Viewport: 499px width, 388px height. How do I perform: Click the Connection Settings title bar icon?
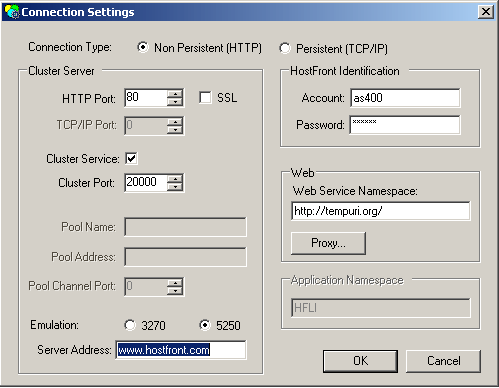coord(12,12)
